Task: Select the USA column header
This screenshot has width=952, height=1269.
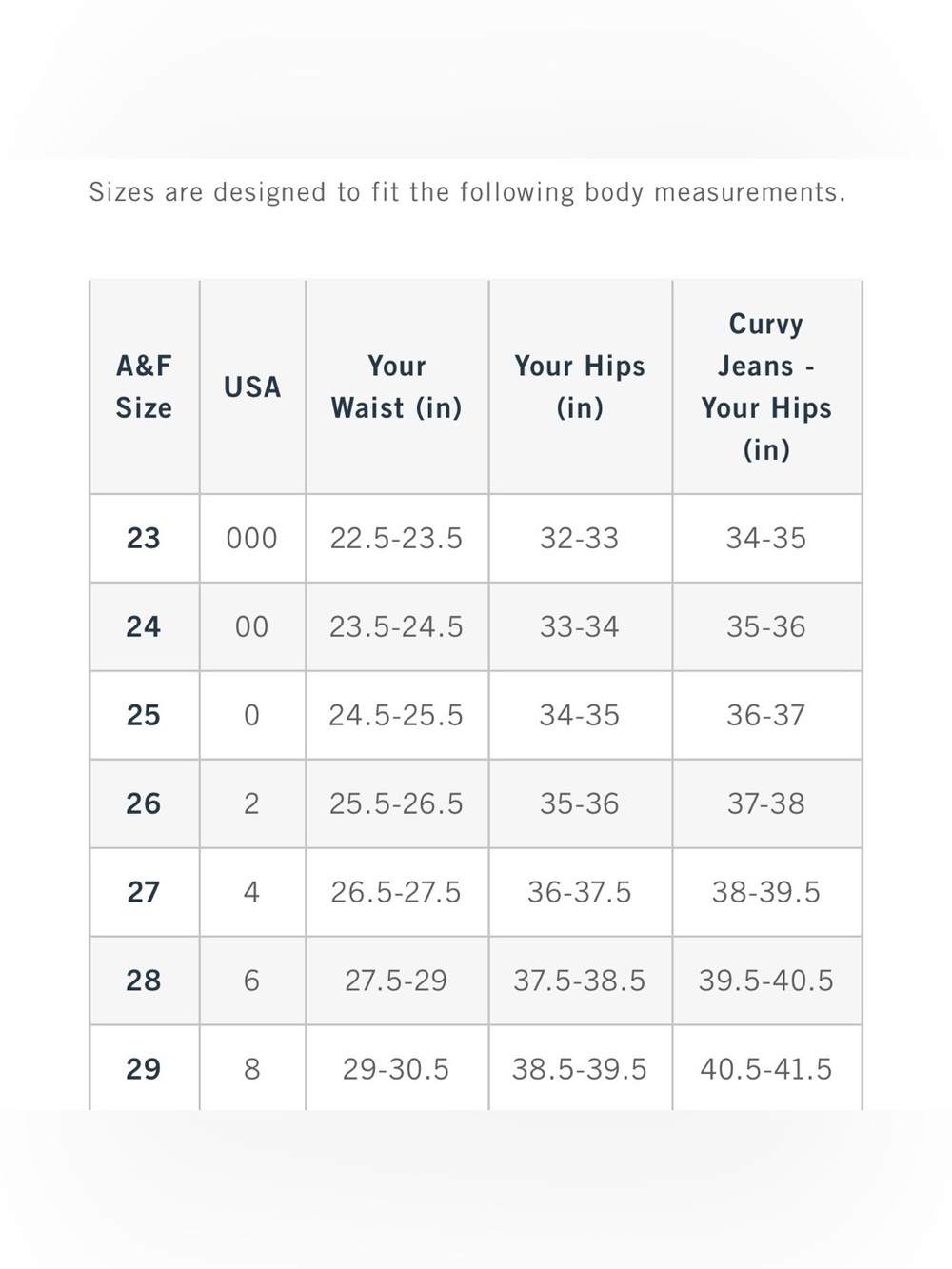Action: (252, 387)
